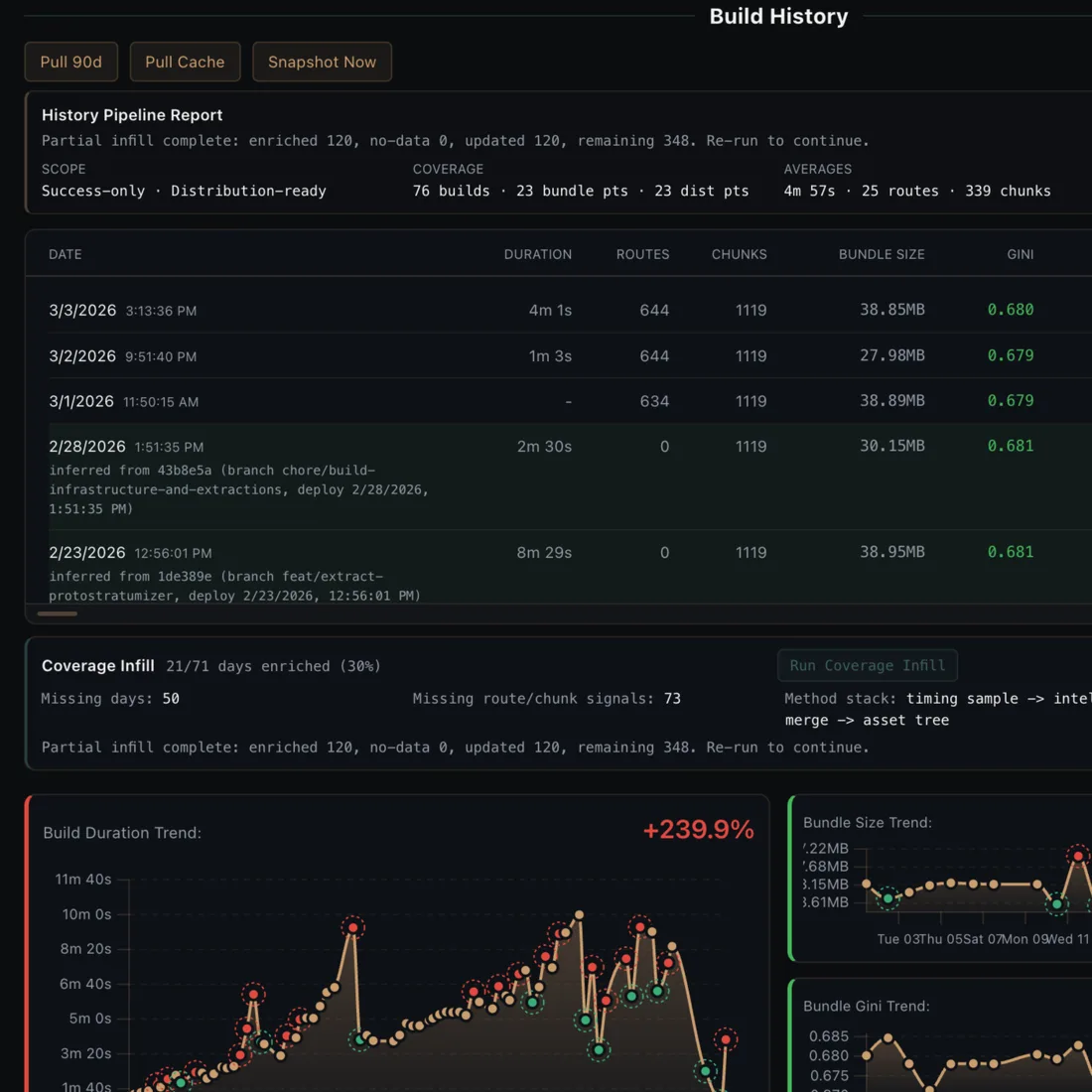This screenshot has width=1092, height=1092.
Task: Click the 1m 3s duration value
Action: [x=550, y=355]
